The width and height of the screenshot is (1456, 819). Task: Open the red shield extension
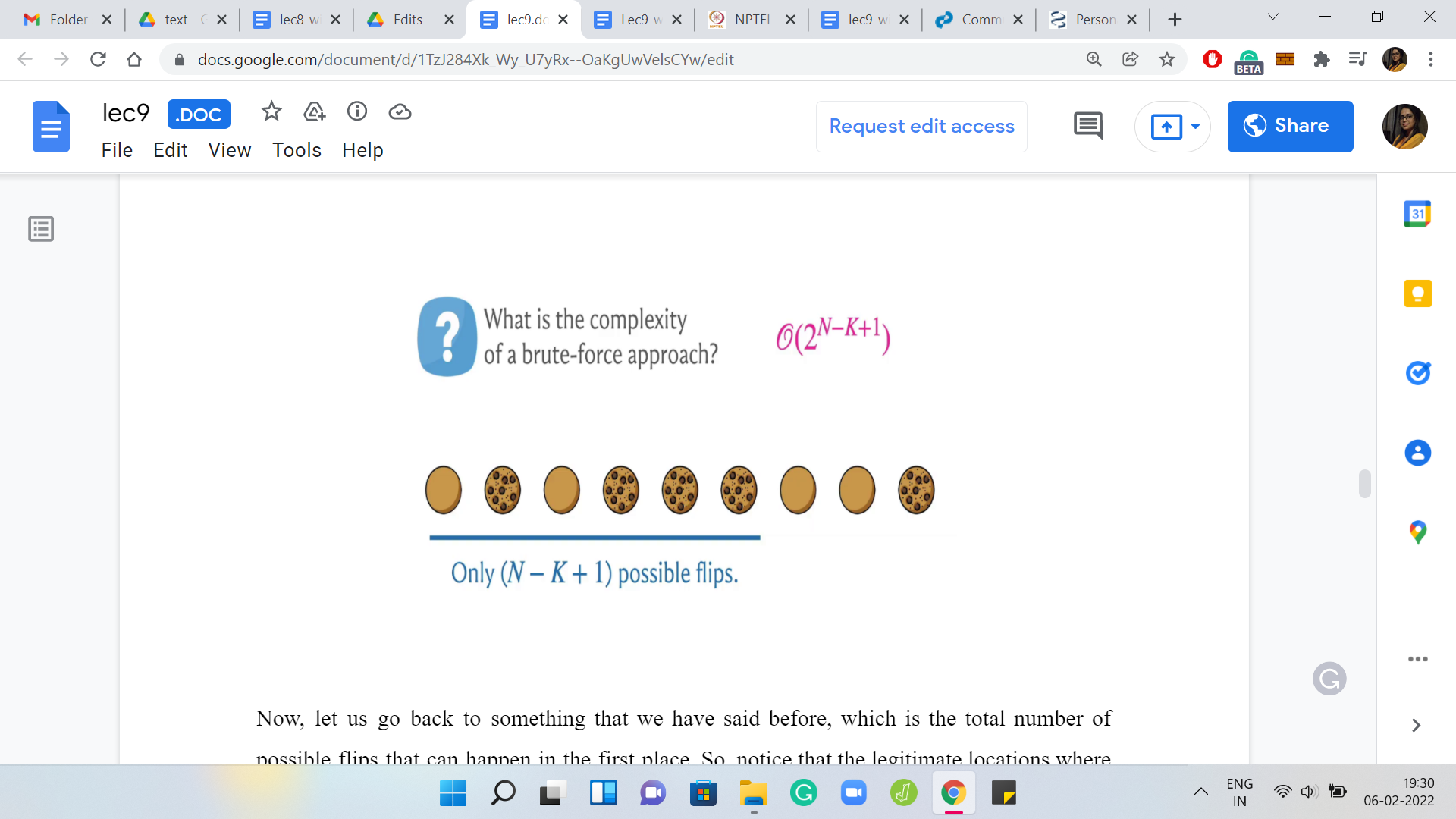click(1212, 59)
